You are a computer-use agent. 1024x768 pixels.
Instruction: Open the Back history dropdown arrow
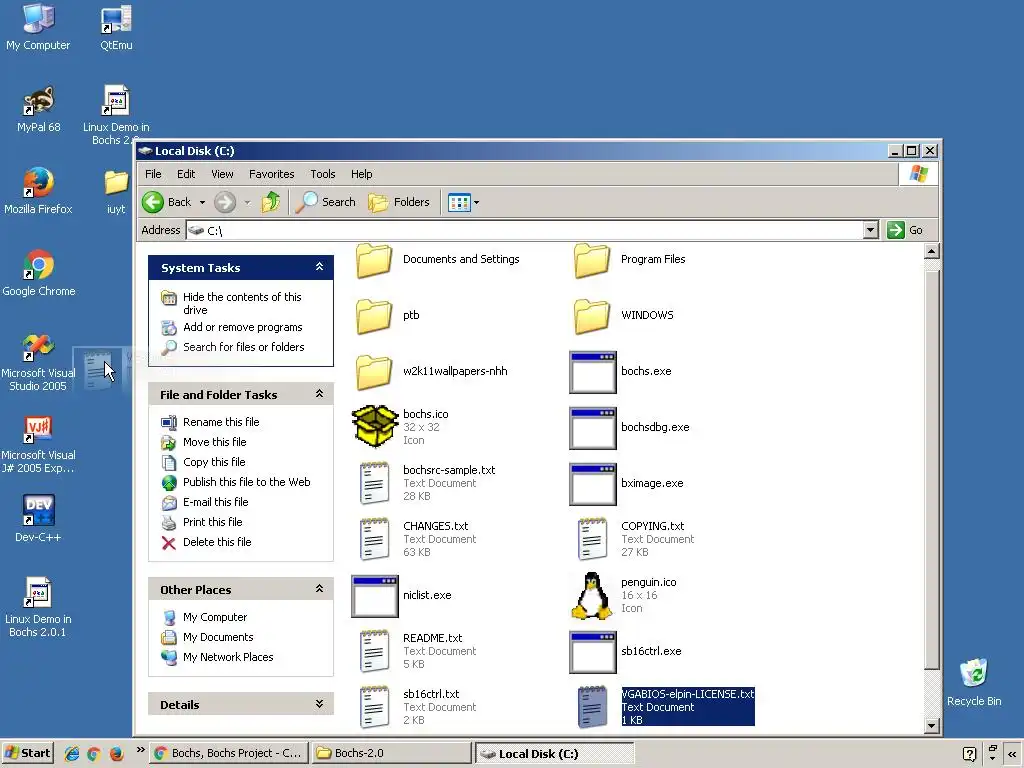(202, 202)
